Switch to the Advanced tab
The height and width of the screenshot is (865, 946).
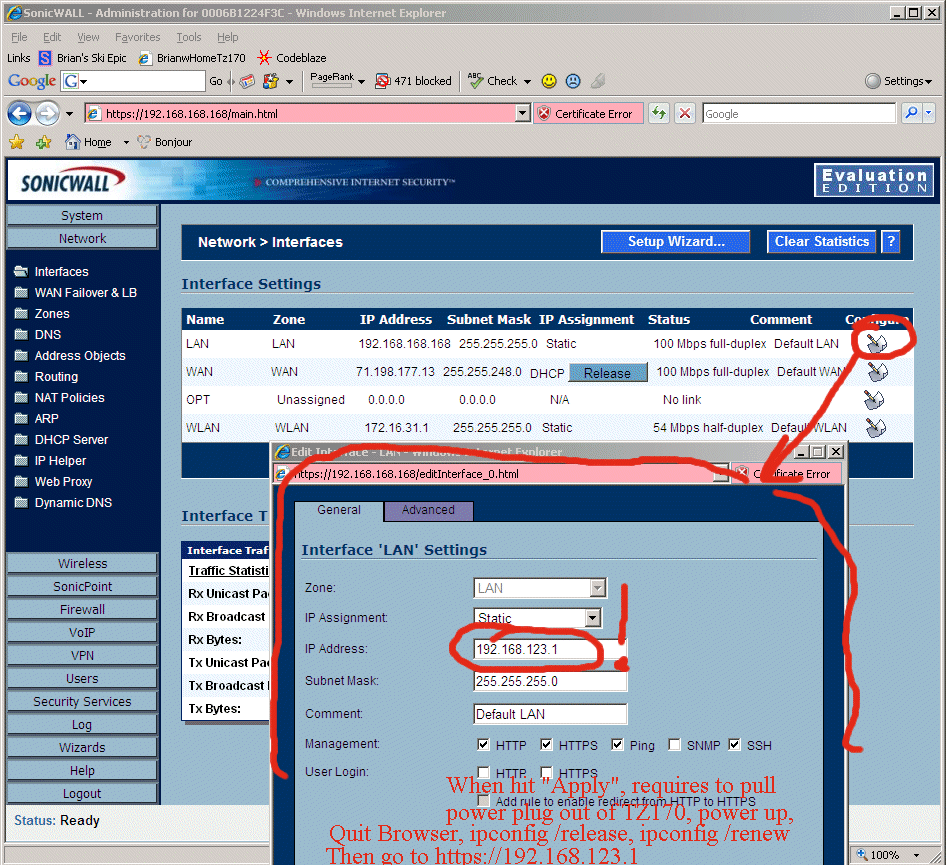coord(428,510)
